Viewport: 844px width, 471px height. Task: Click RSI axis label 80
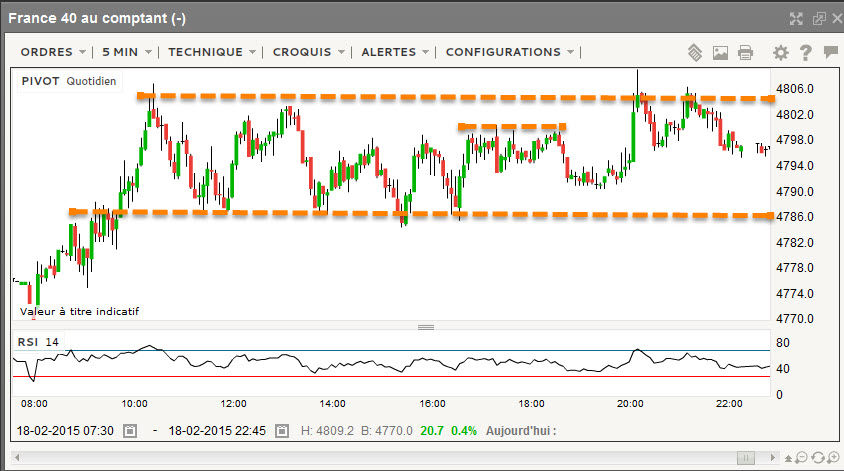click(783, 343)
